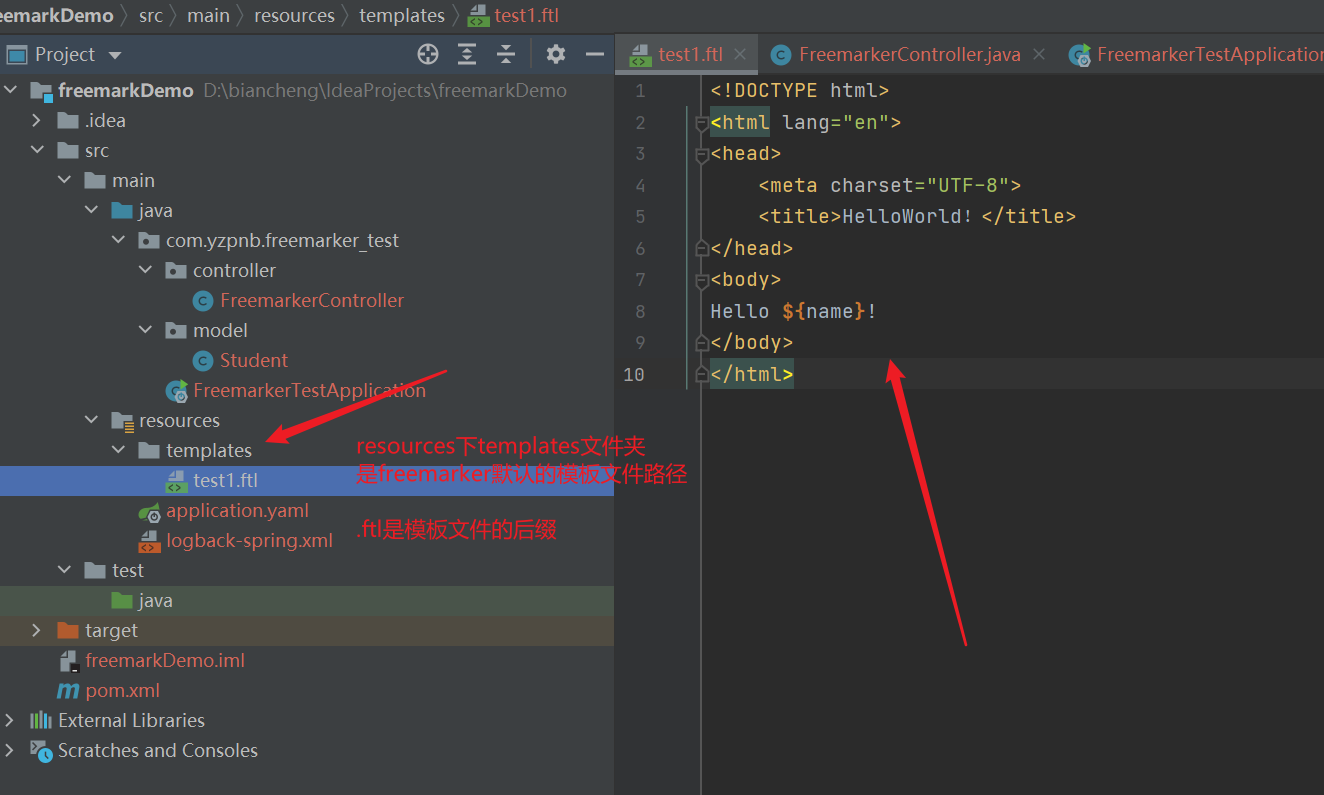This screenshot has width=1324, height=795.
Task: Select FreemarkerTestApplication in project tree
Action: [309, 390]
